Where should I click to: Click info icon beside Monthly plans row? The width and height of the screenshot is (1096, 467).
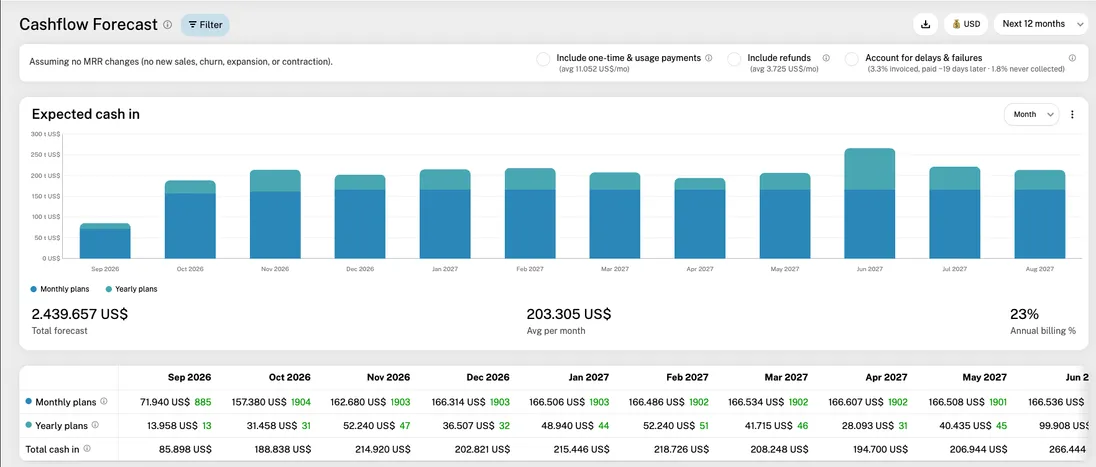pyautogui.click(x=103, y=401)
